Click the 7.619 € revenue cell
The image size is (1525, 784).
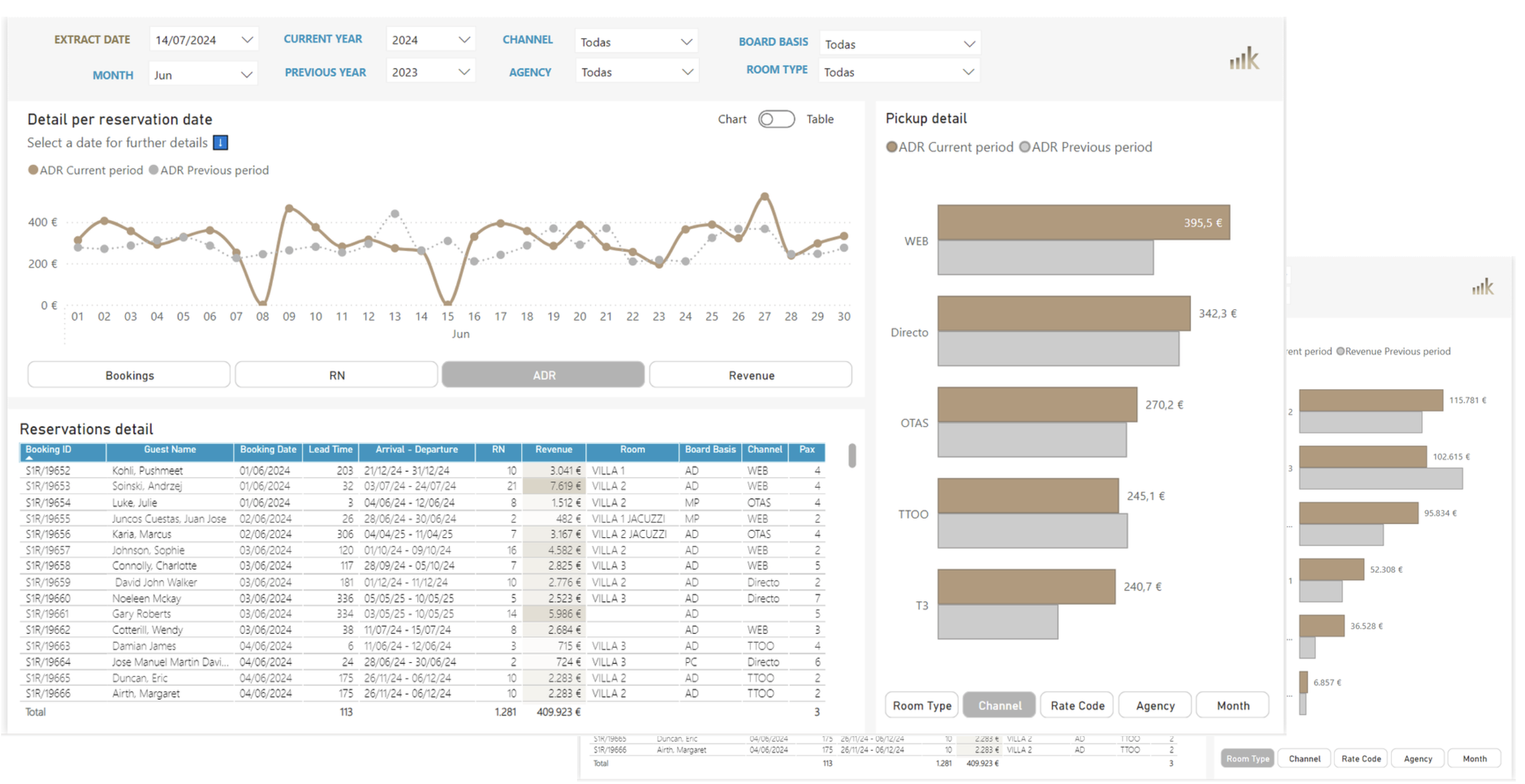tap(553, 486)
